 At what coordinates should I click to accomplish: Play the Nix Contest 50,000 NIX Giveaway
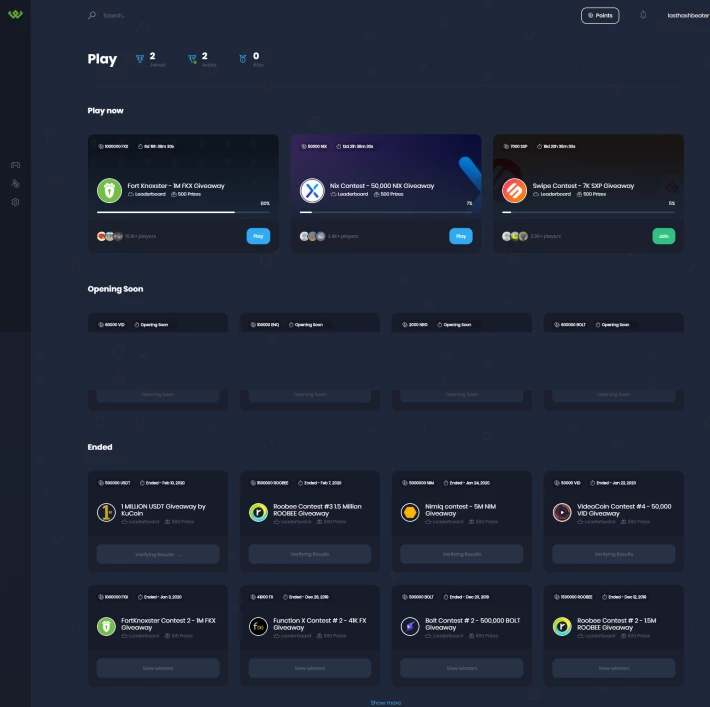461,236
